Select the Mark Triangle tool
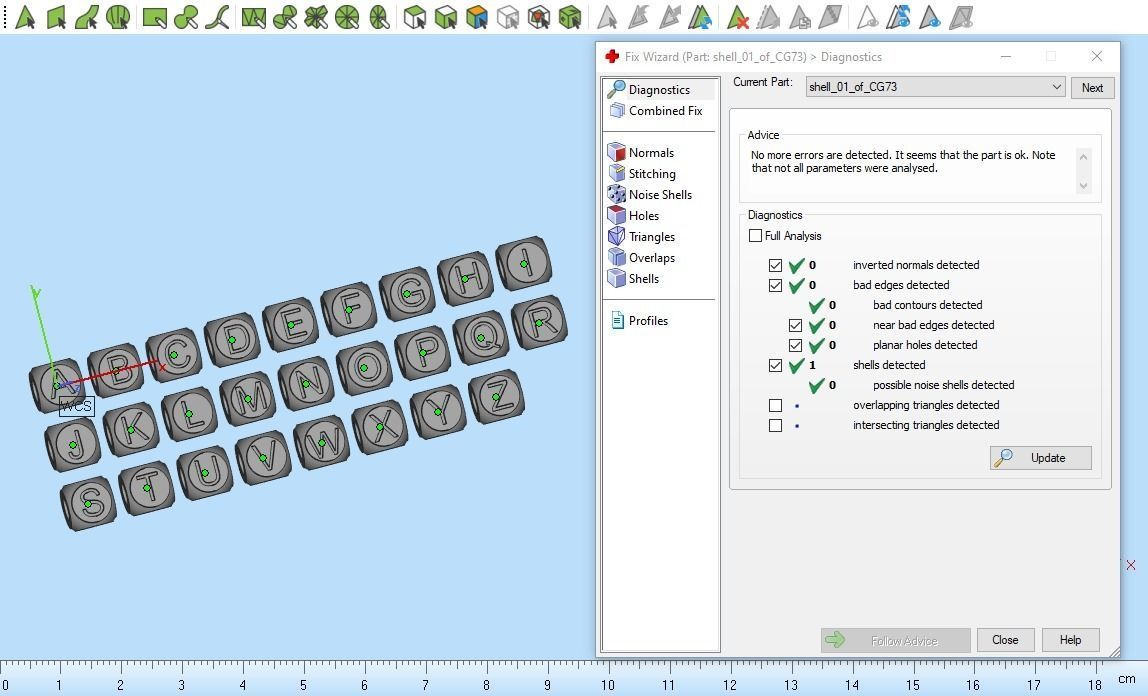 coord(26,17)
